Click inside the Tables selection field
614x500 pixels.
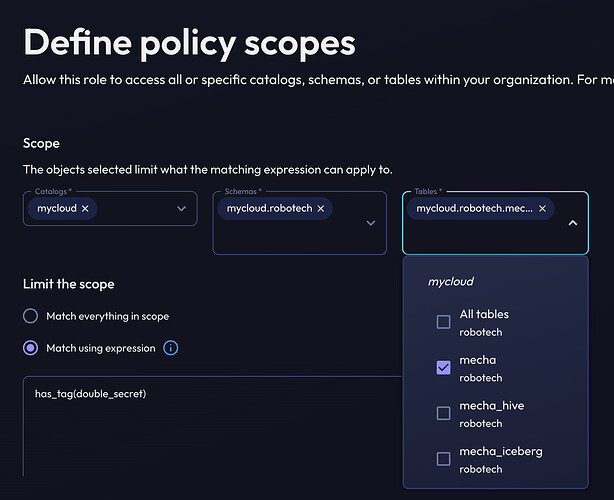[480, 235]
